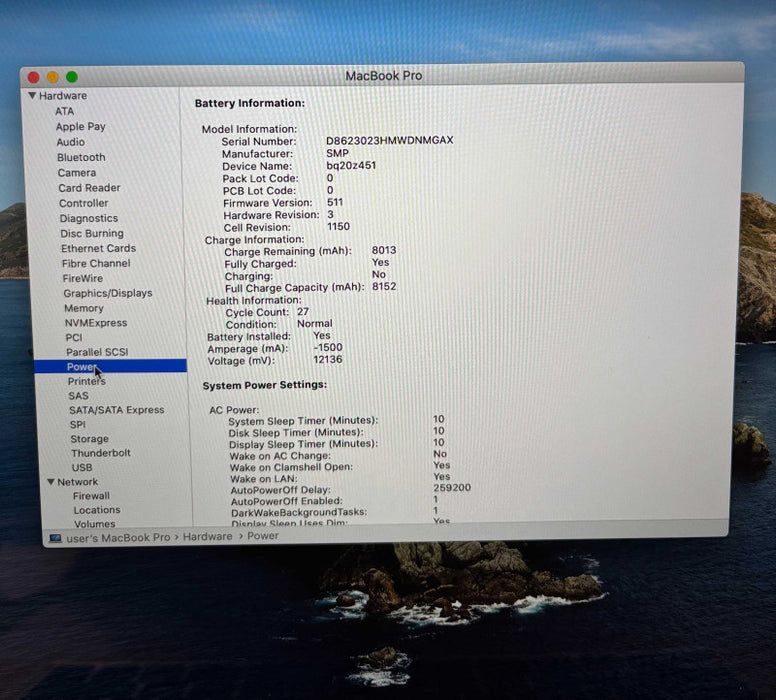
Task: Open the Printers entry
Action: (87, 381)
